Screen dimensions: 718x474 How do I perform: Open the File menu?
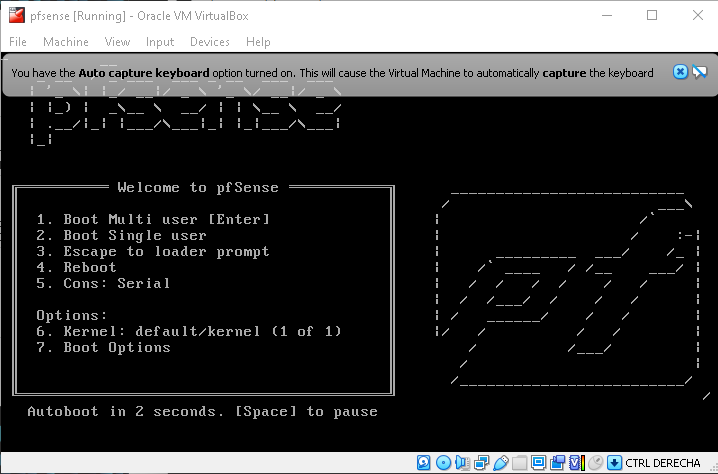pos(18,42)
